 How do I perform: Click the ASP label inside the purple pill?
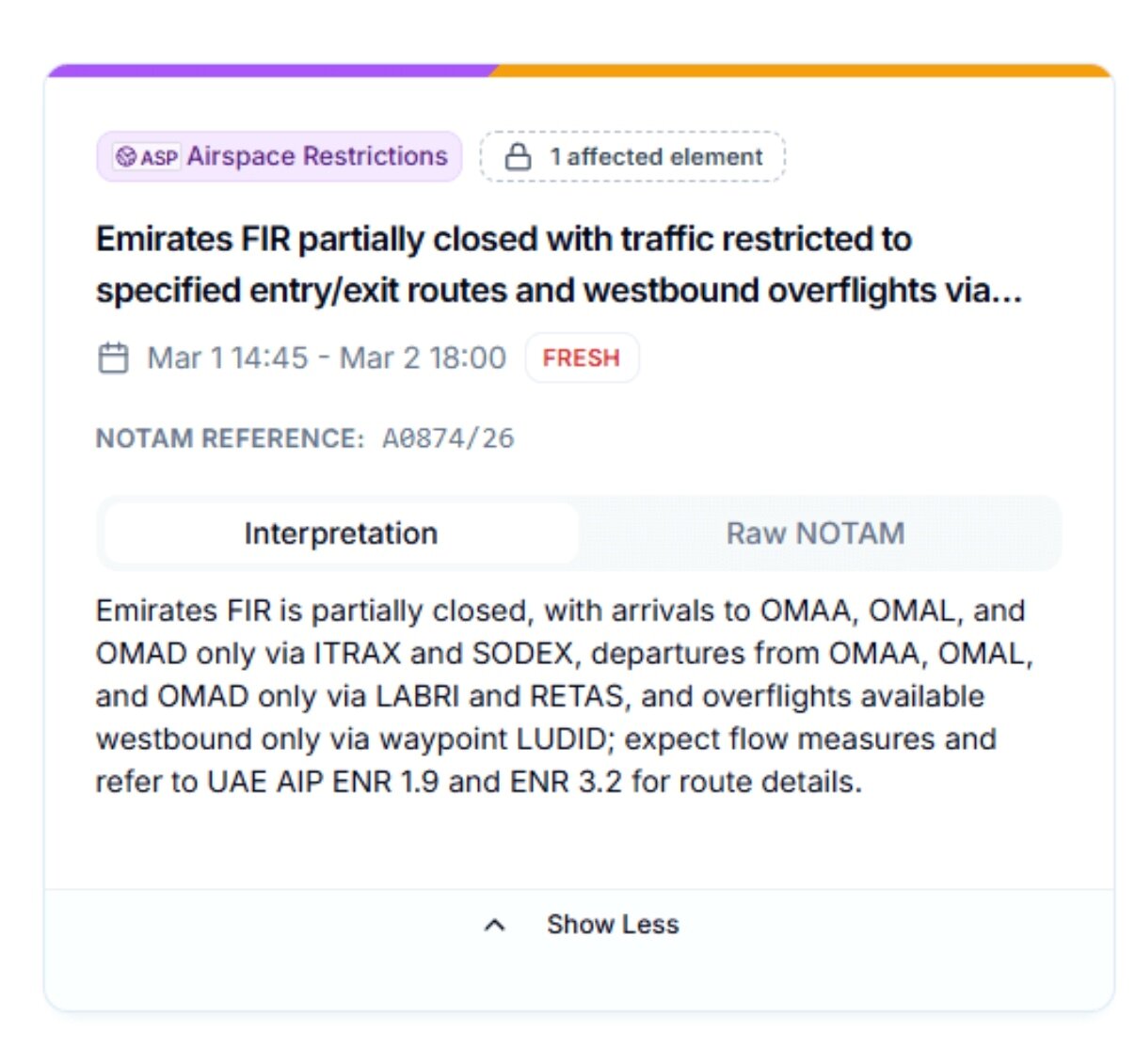click(x=160, y=157)
